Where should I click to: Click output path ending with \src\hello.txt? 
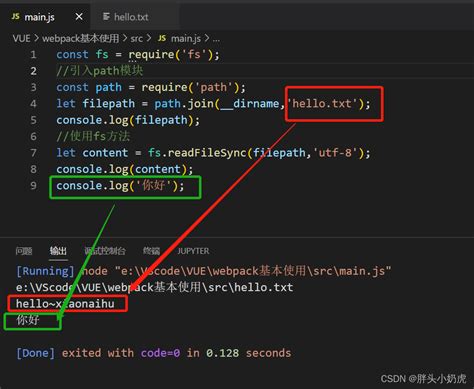click(x=154, y=287)
